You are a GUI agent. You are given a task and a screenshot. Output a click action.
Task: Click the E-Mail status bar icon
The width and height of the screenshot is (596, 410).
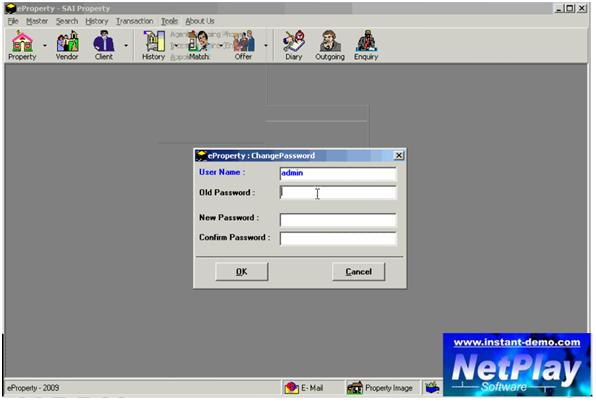[292, 388]
